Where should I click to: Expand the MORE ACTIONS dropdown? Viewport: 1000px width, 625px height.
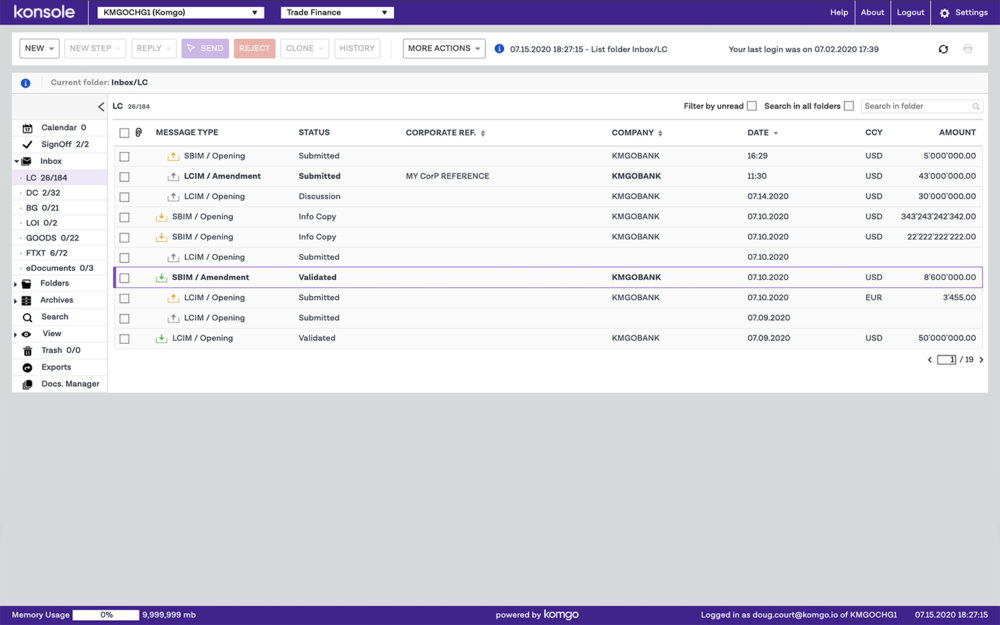click(x=444, y=48)
